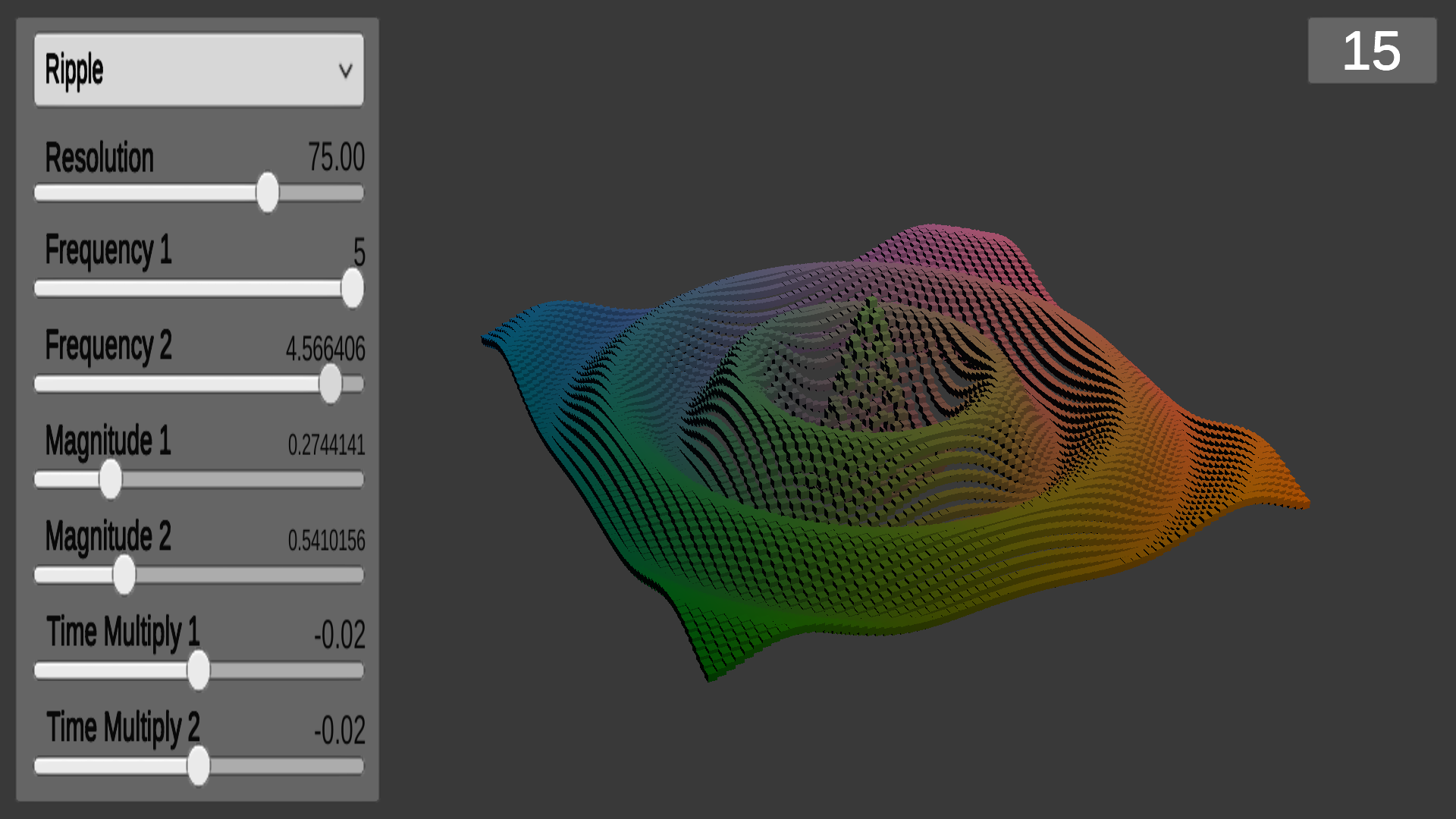The image size is (1456, 819).
Task: Click the Resolution slider handle
Action: [267, 193]
